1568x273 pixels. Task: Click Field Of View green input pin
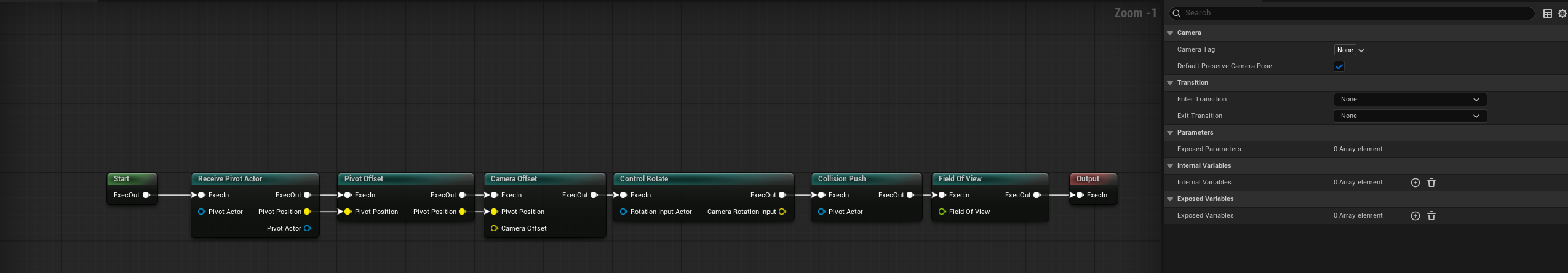point(942,212)
